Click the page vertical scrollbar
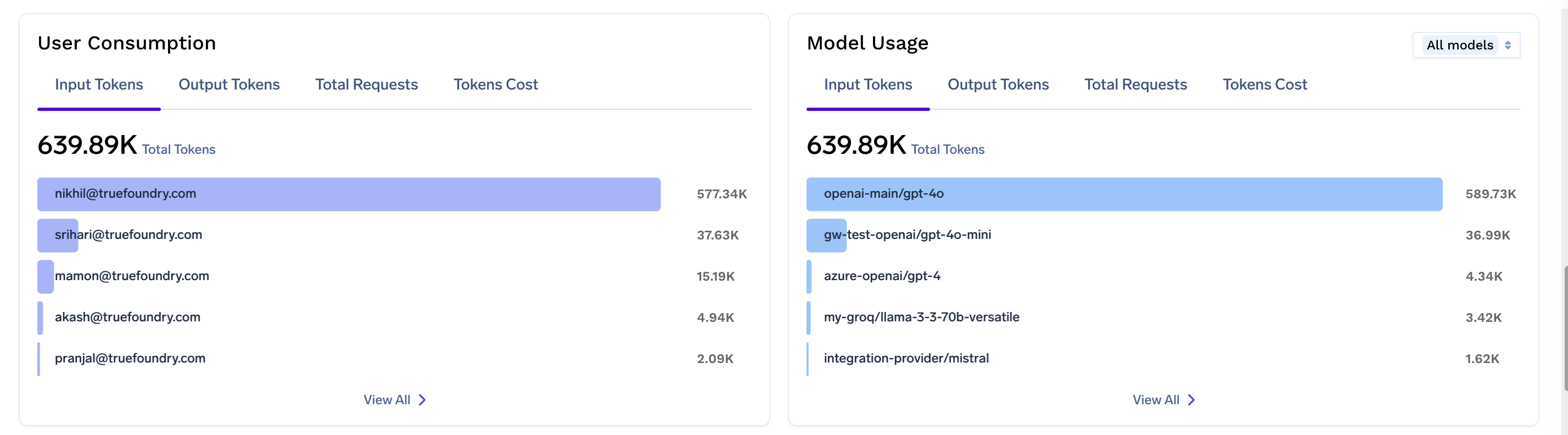This screenshot has width=1568, height=435. pyautogui.click(x=1564, y=329)
